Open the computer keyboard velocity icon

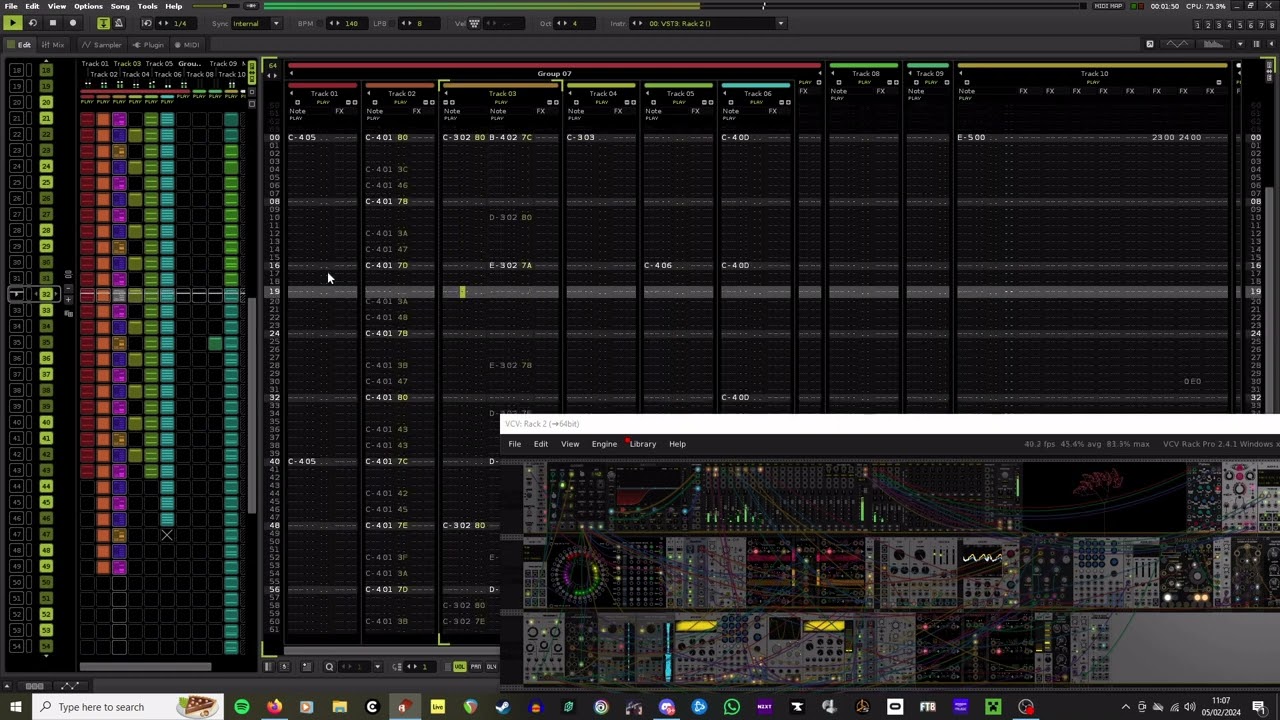[x=474, y=23]
